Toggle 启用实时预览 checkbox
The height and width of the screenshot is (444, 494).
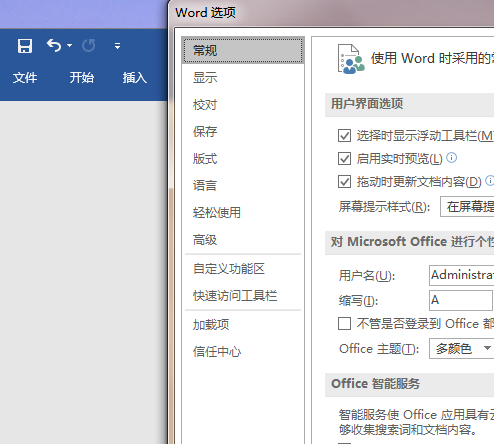point(344,159)
